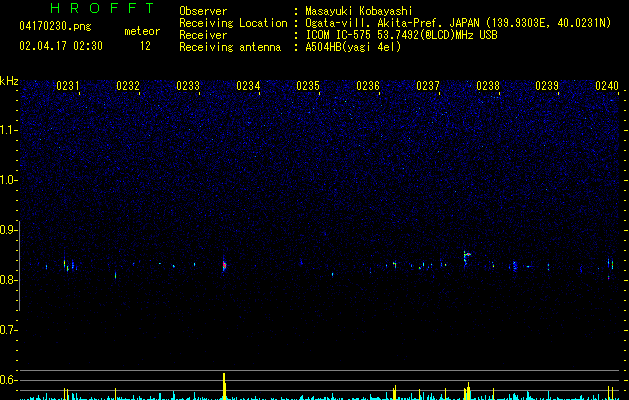Click the meteor count value 12
The image size is (629, 400).
(145, 46)
